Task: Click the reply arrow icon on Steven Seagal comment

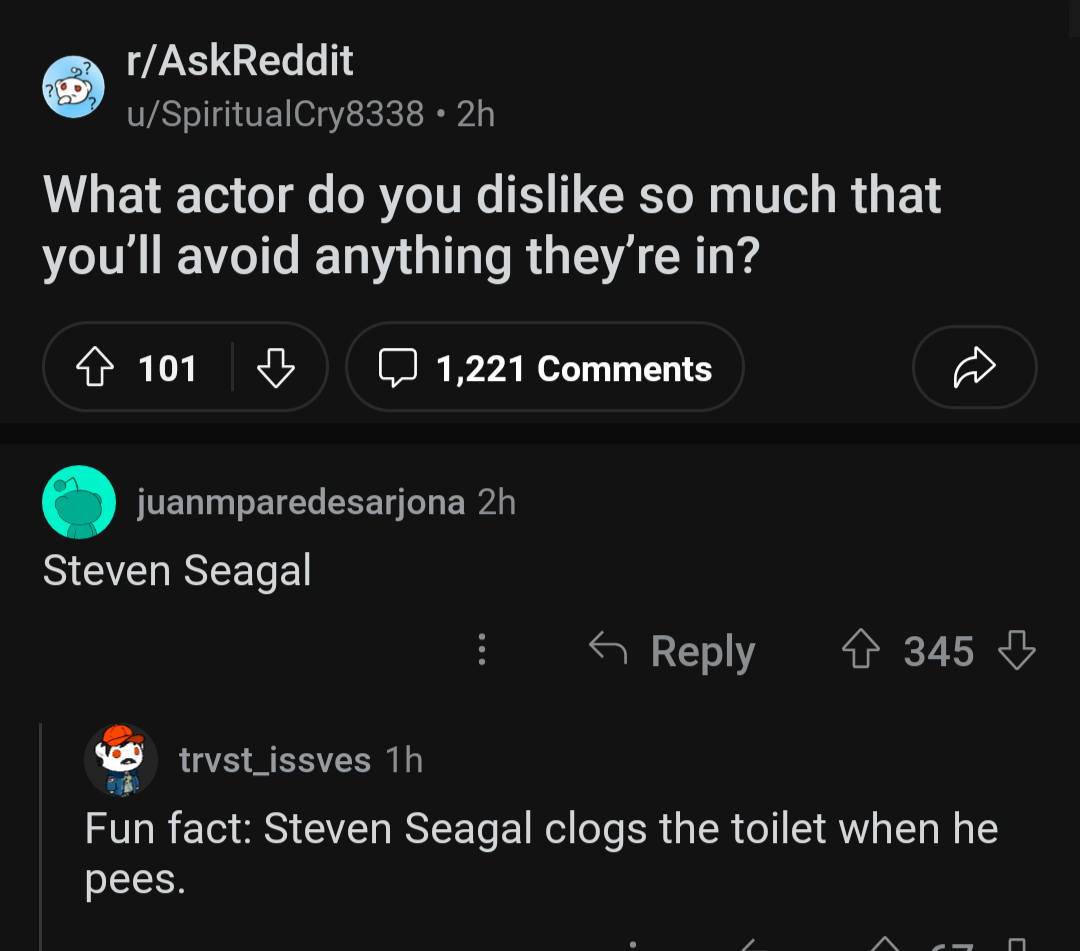Action: click(609, 650)
